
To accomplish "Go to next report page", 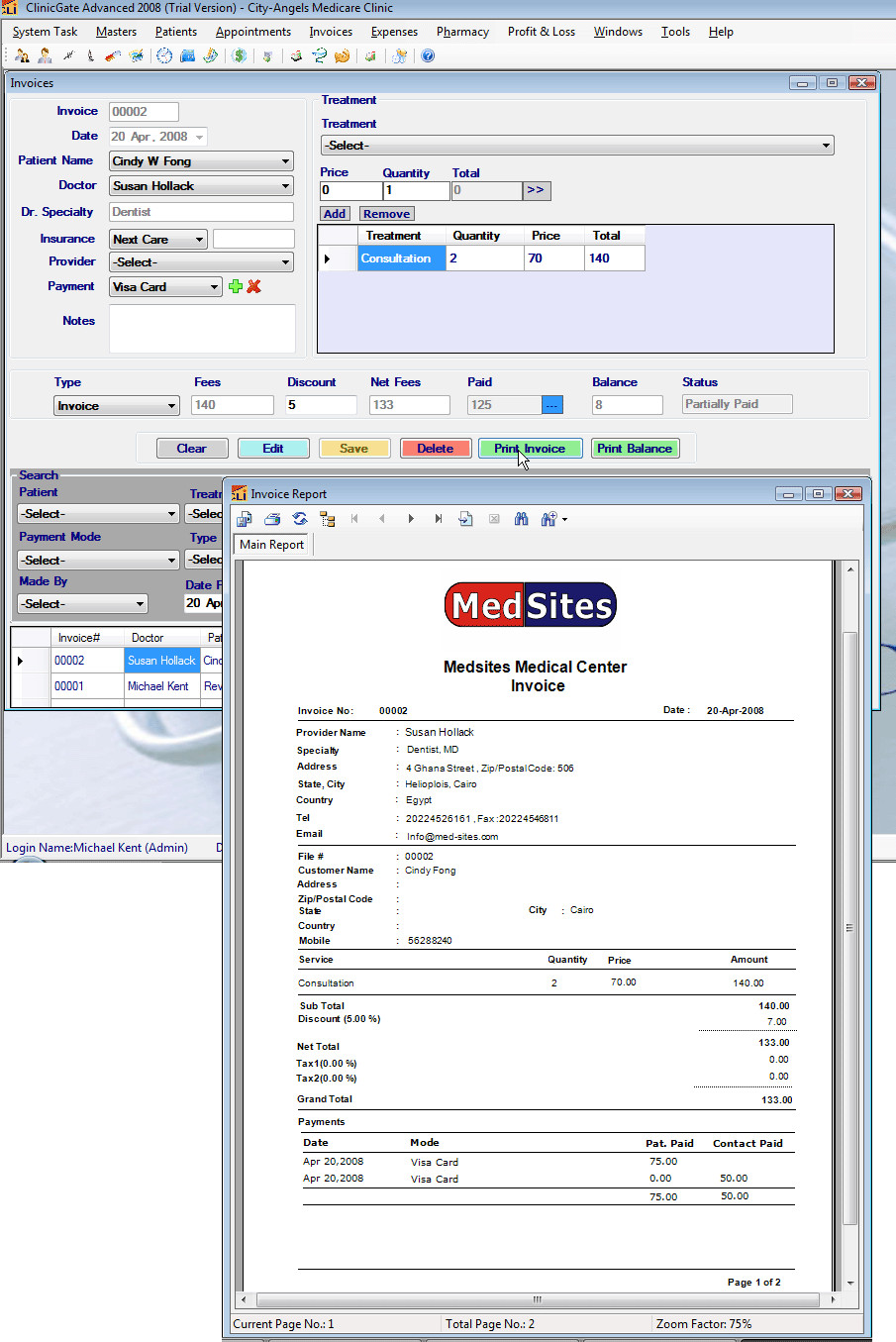I will (410, 519).
